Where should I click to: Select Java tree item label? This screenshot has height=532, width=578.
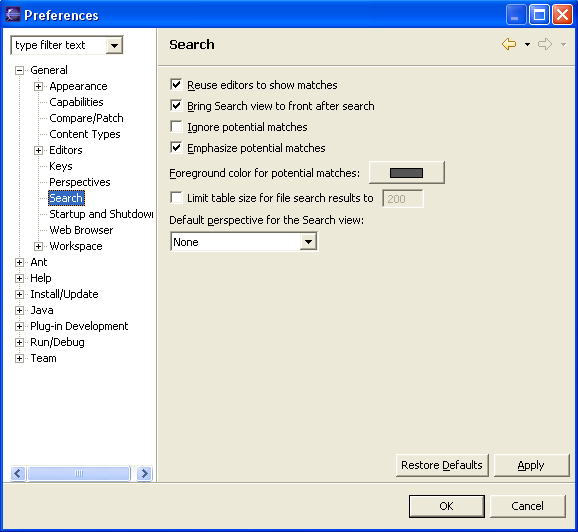tap(42, 310)
